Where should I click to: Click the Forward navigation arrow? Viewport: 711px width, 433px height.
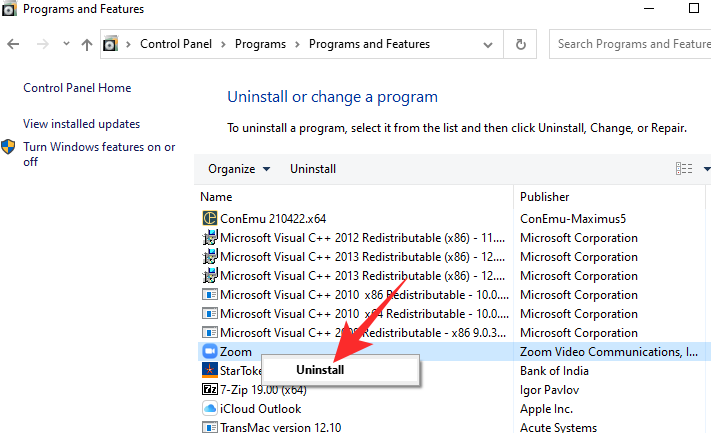[x=42, y=44]
